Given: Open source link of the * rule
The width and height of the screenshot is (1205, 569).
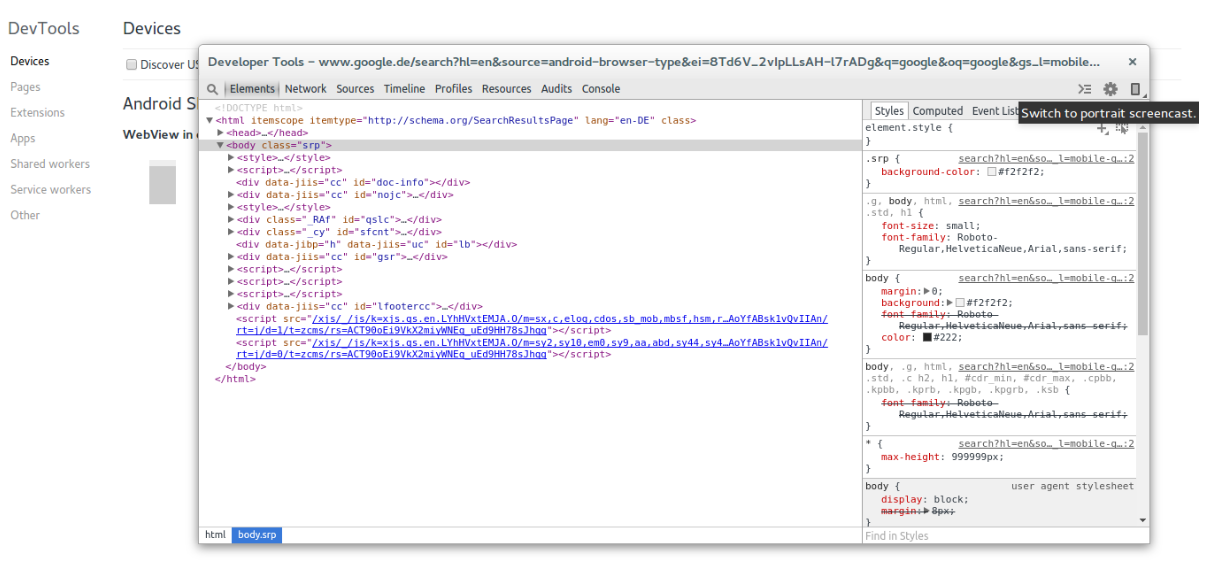Looking at the screenshot, I should (x=1046, y=444).
